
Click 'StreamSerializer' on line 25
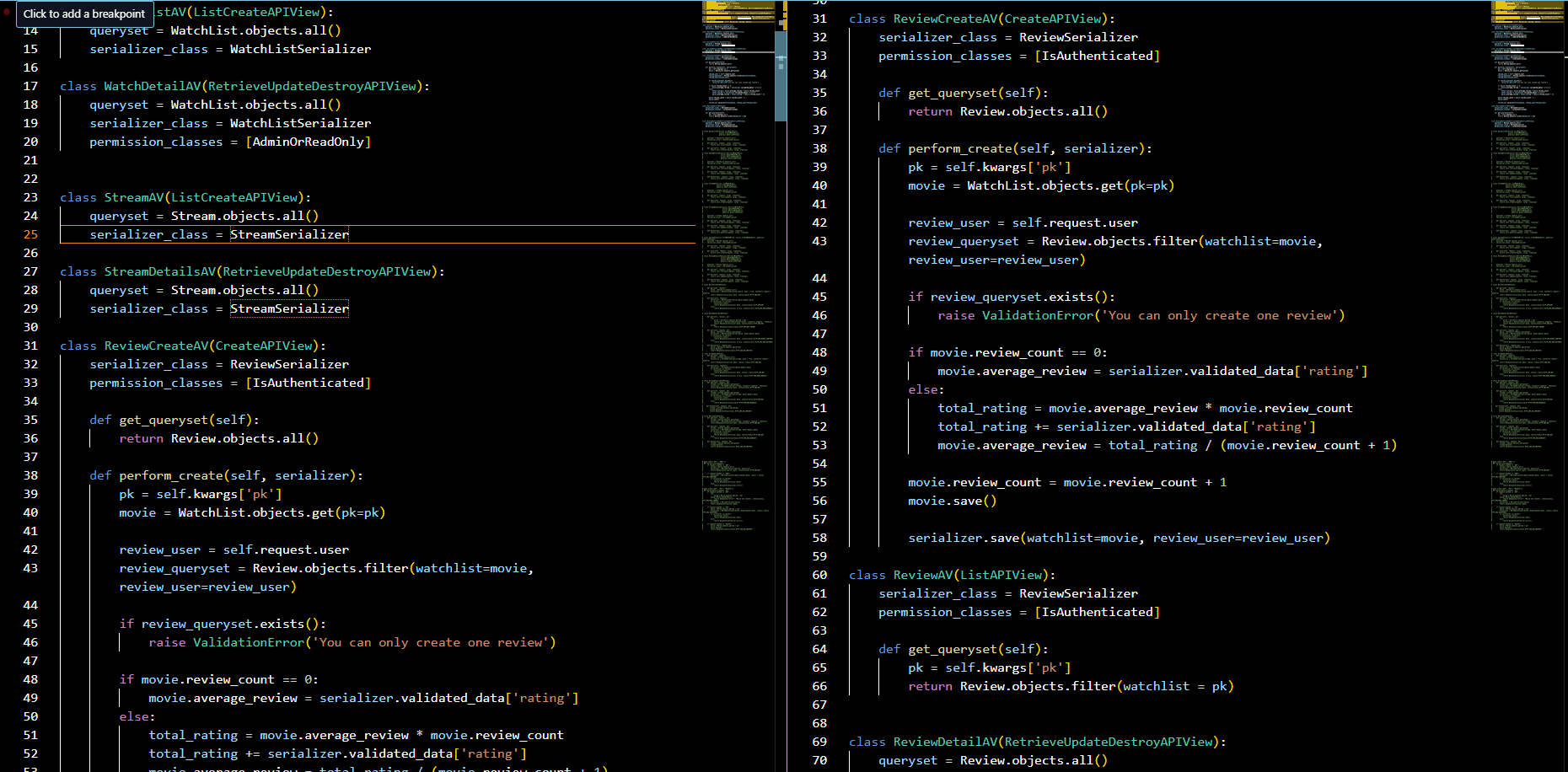pos(289,234)
